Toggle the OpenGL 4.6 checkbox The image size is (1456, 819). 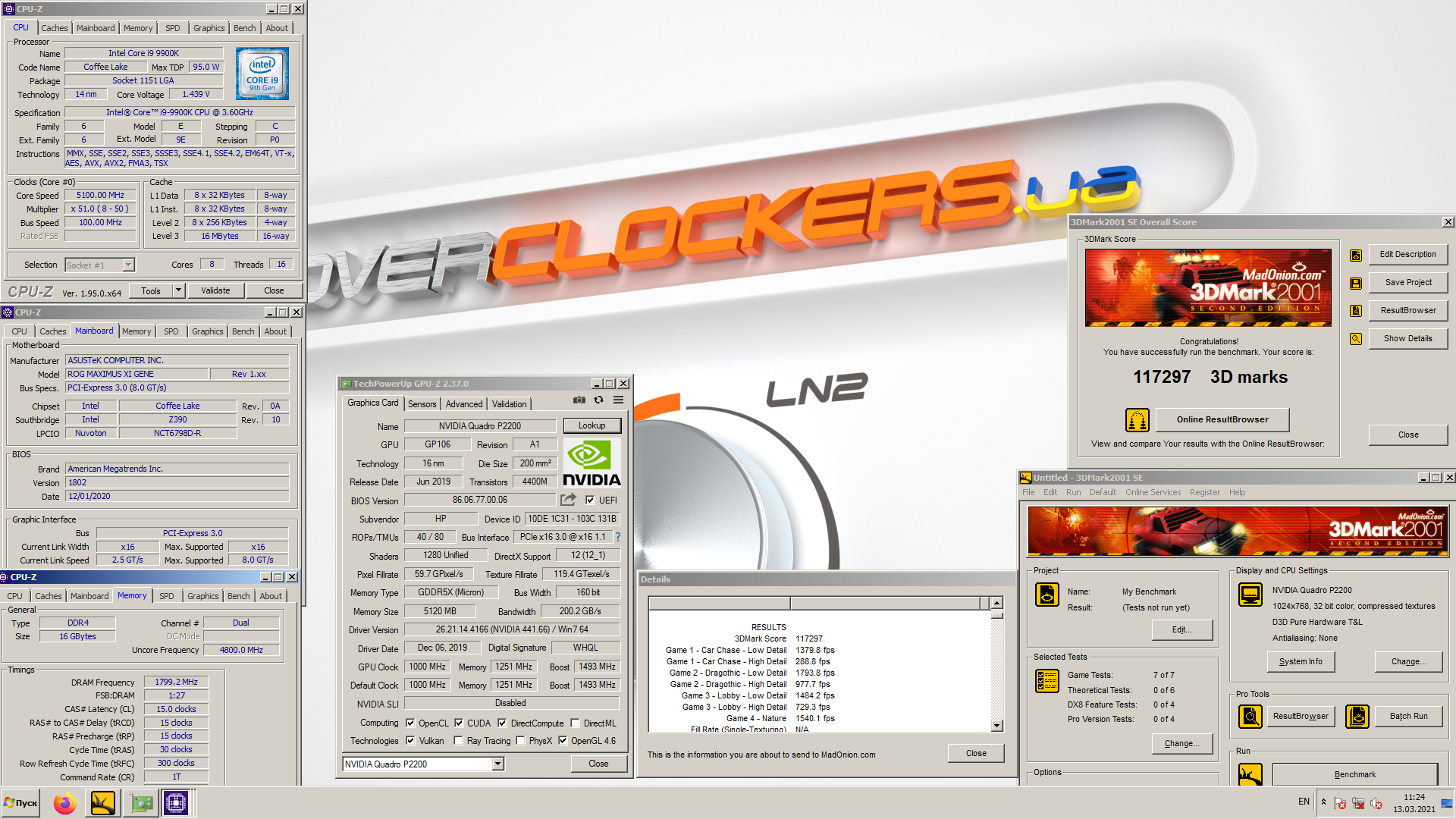click(x=563, y=740)
